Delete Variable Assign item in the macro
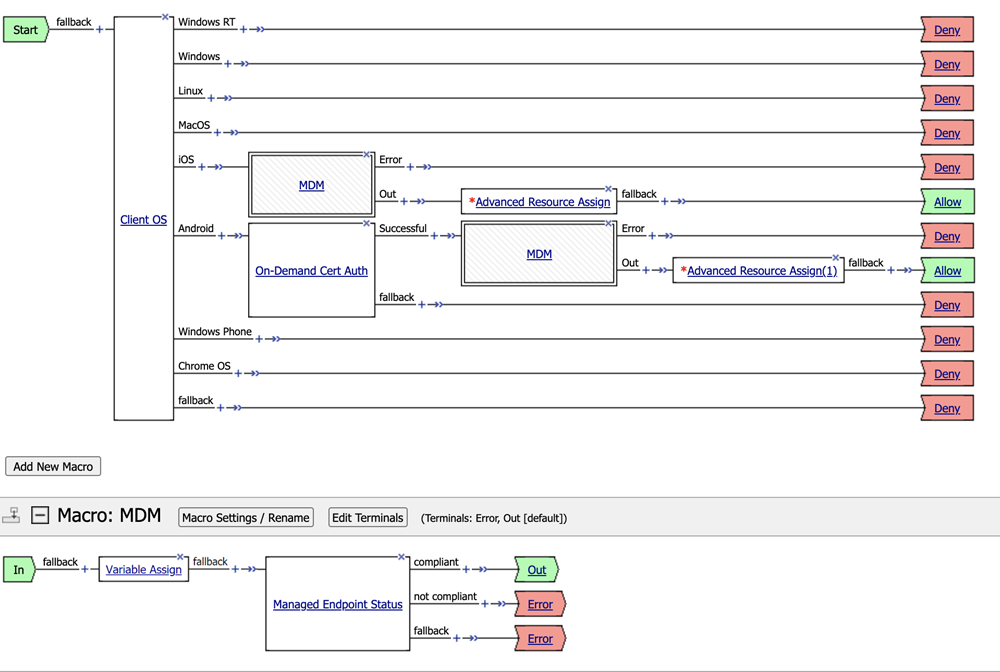The image size is (1000, 672). (181, 557)
